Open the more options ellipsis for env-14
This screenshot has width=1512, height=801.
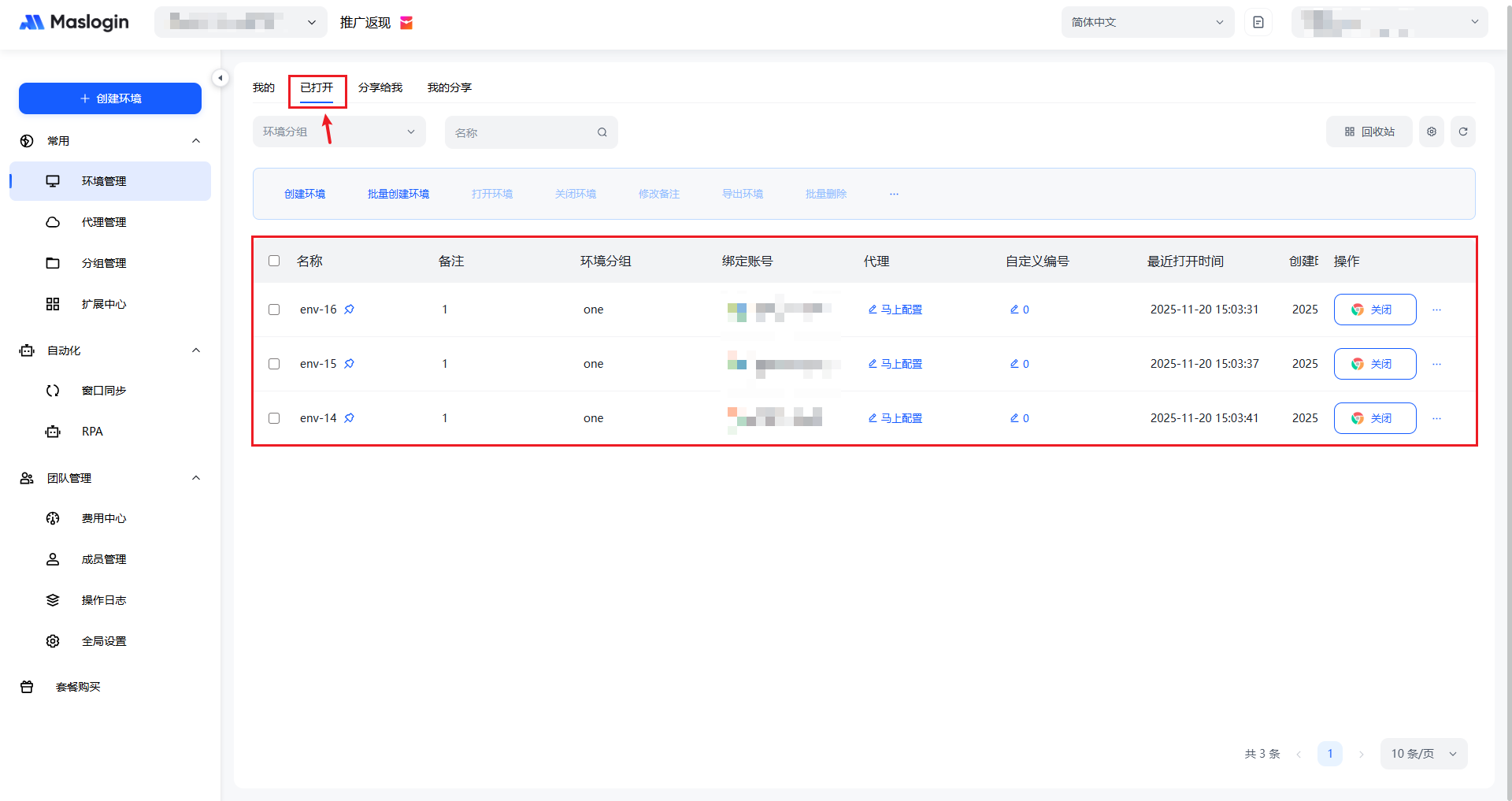(x=1436, y=418)
